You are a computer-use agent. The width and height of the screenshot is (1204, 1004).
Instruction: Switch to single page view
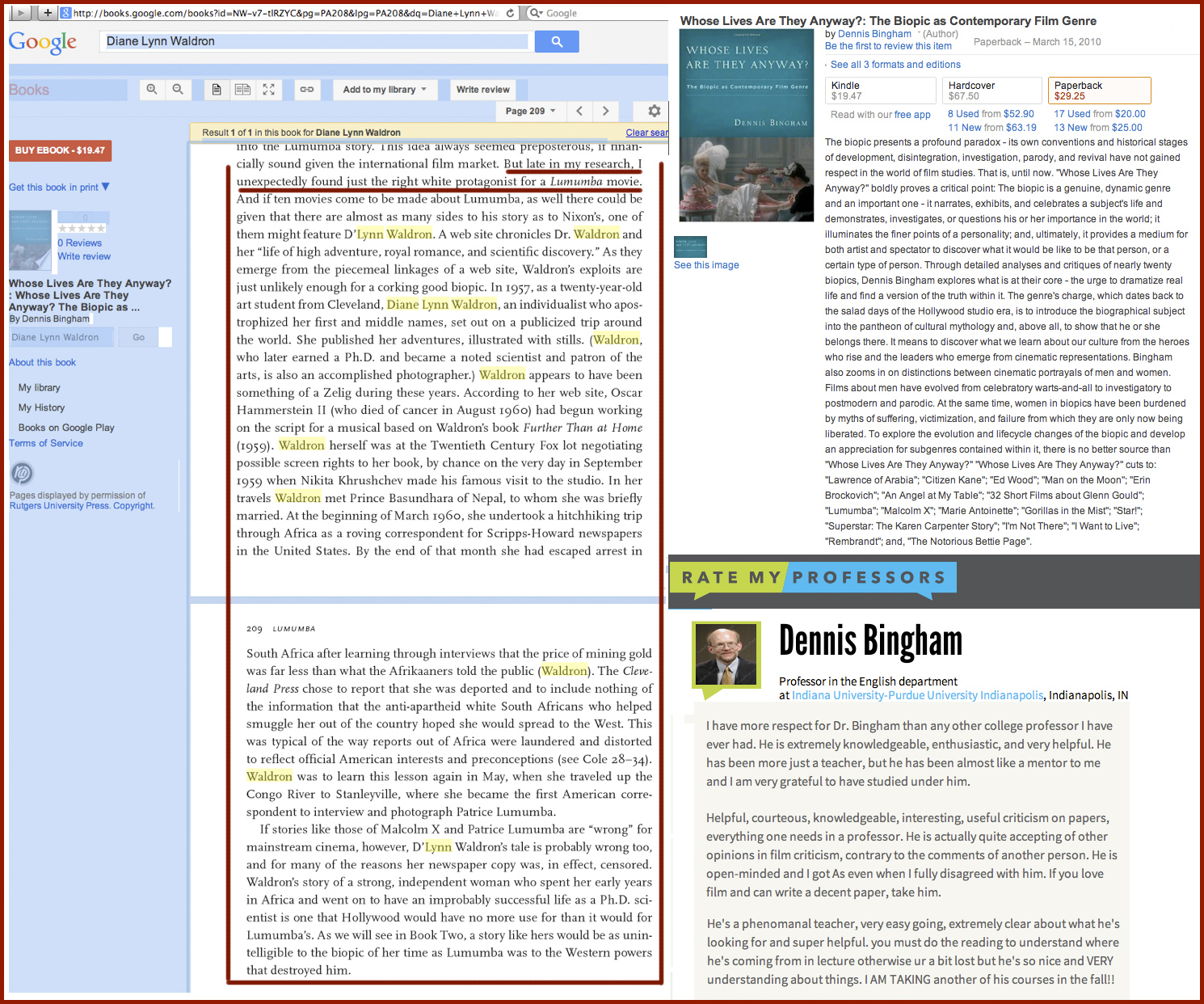[217, 90]
